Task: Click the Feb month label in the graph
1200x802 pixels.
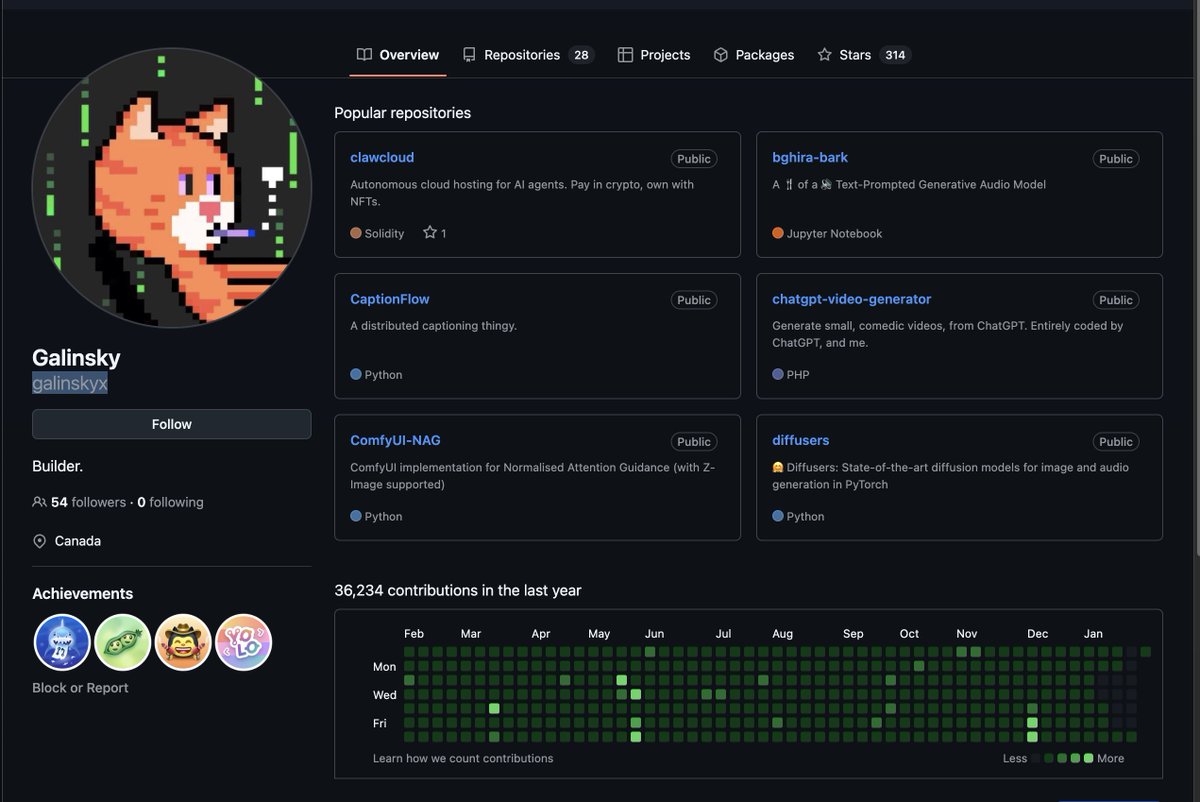Action: pyautogui.click(x=414, y=633)
